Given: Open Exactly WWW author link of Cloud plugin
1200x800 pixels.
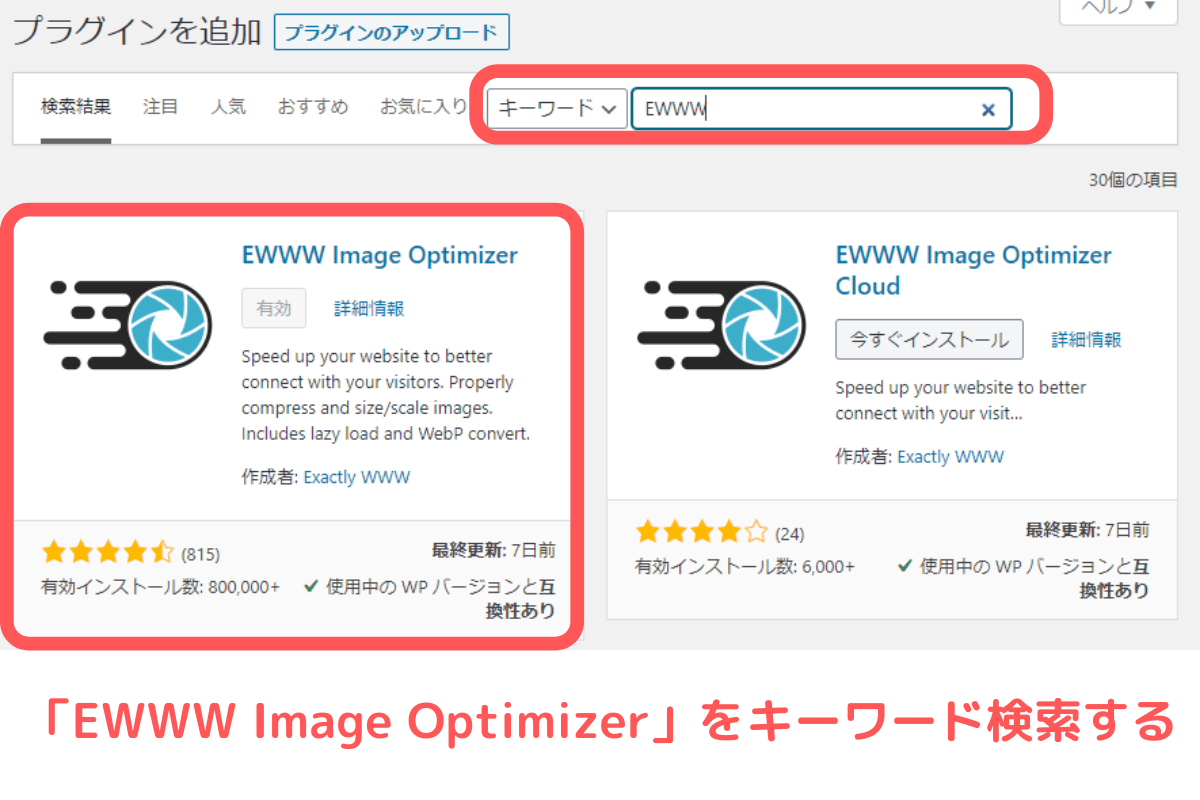Looking at the screenshot, I should pyautogui.click(x=951, y=457).
